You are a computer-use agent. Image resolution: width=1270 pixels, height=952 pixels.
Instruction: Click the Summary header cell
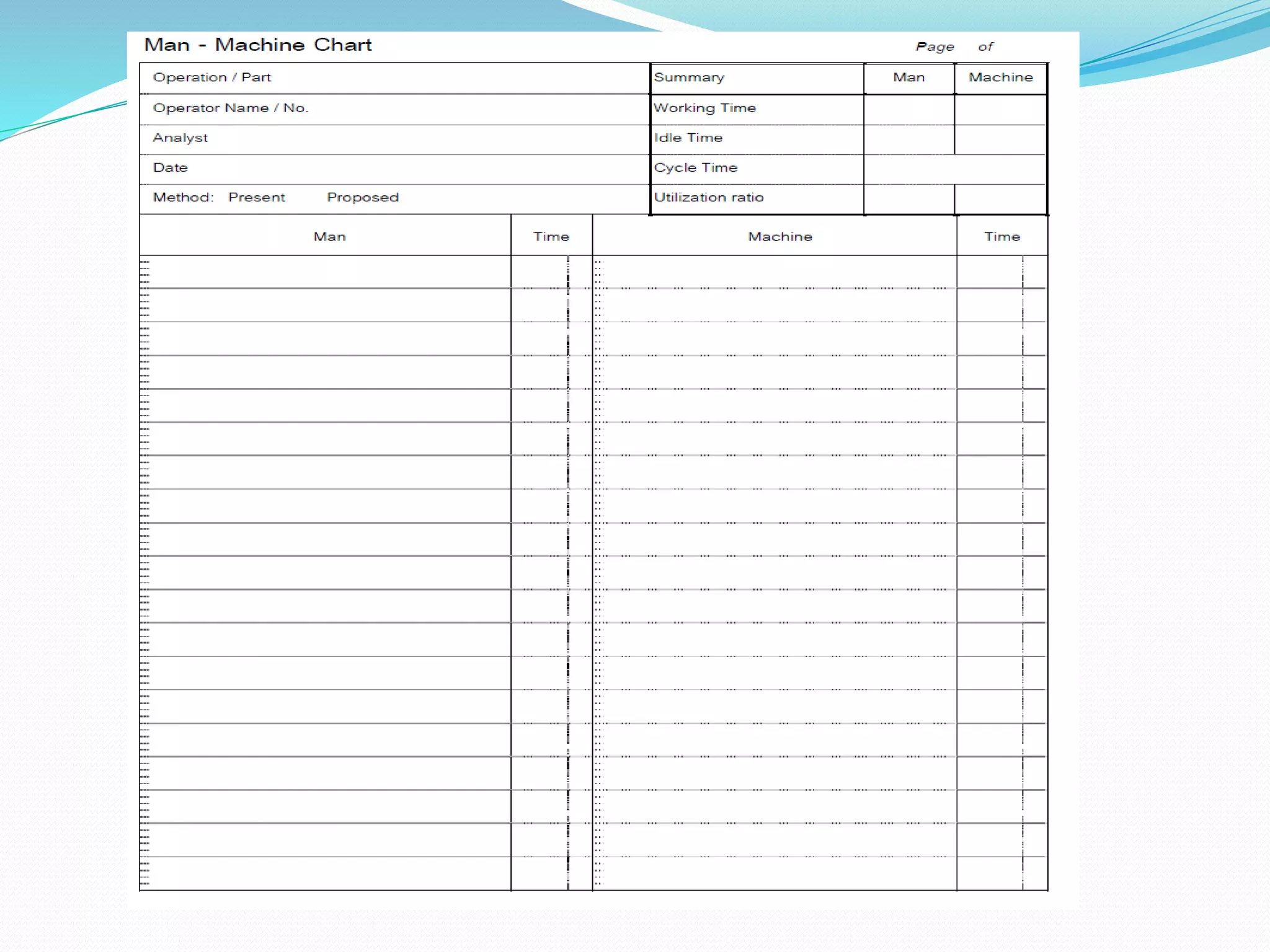689,77
